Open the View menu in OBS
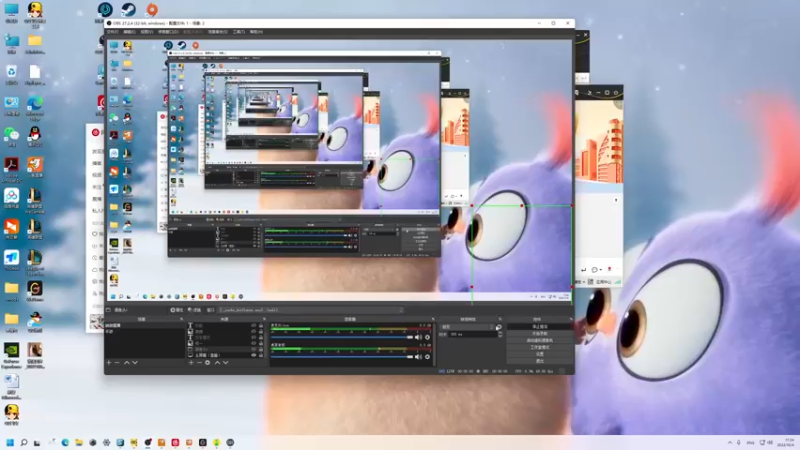This screenshot has width=800, height=450. coord(147,32)
